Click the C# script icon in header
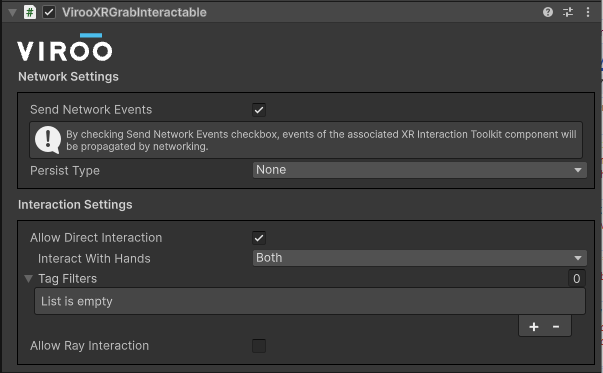The image size is (603, 373). [x=30, y=12]
